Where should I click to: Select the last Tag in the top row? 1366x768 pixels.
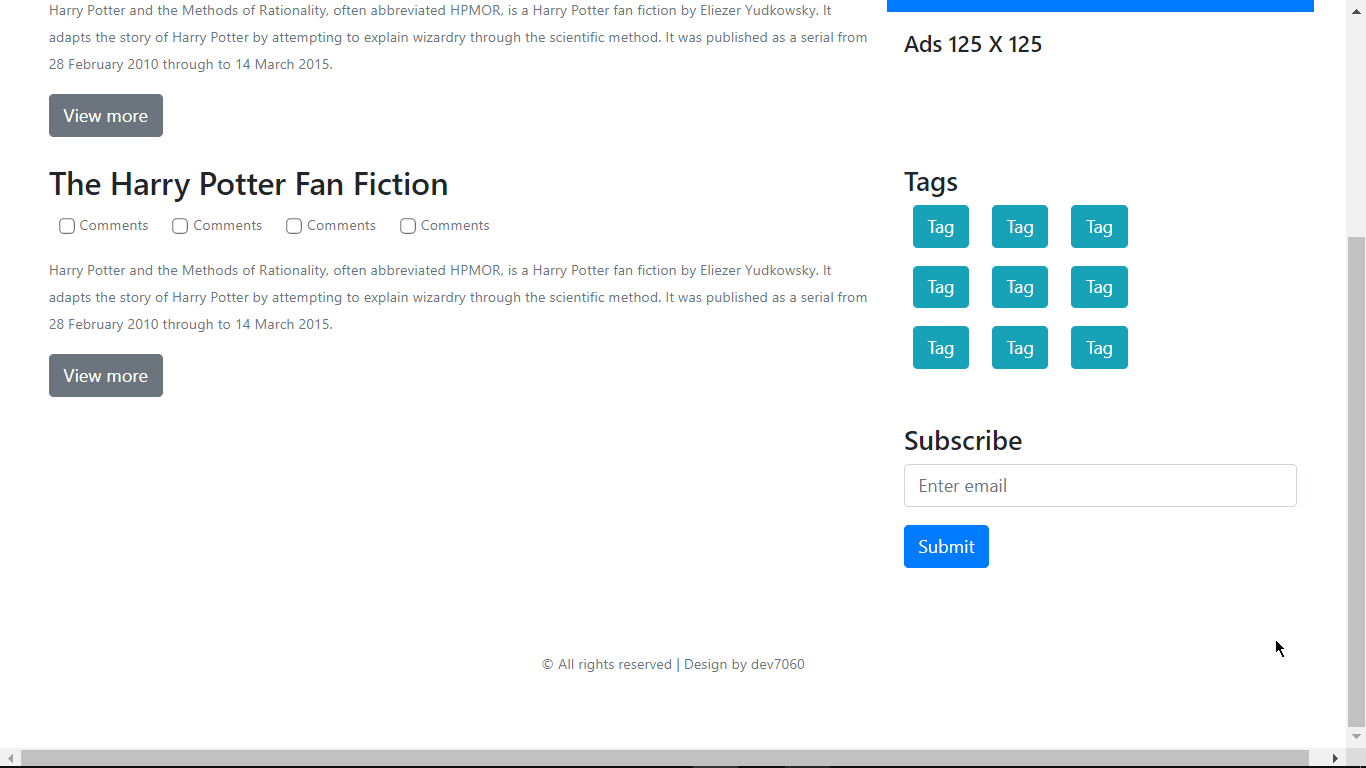[x=1099, y=227]
